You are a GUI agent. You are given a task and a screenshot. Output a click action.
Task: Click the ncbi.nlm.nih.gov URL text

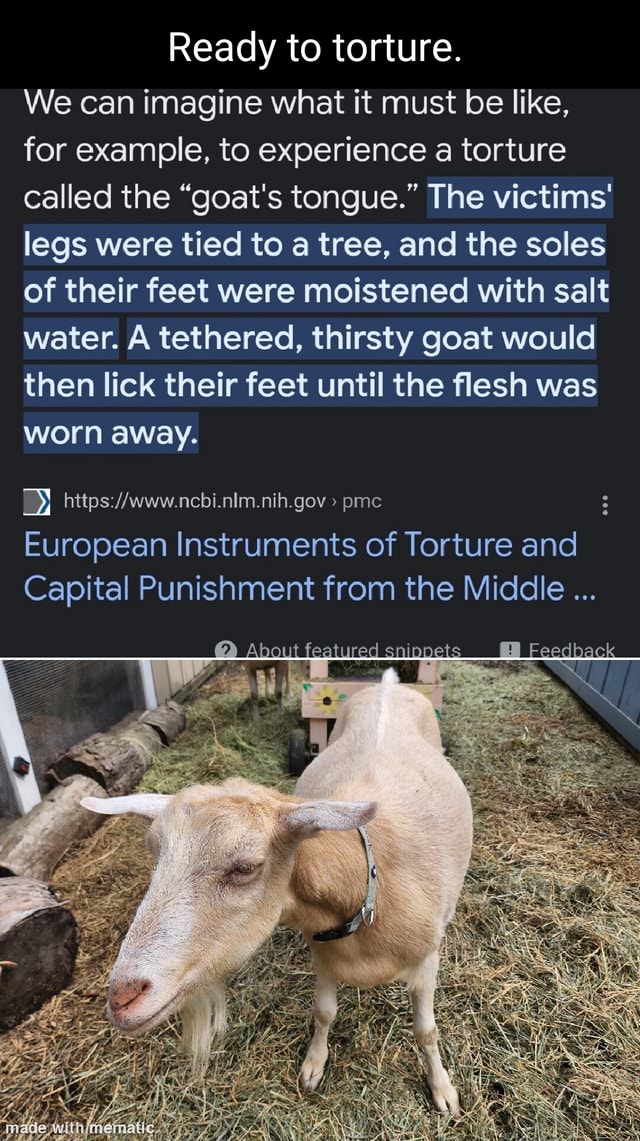point(195,501)
